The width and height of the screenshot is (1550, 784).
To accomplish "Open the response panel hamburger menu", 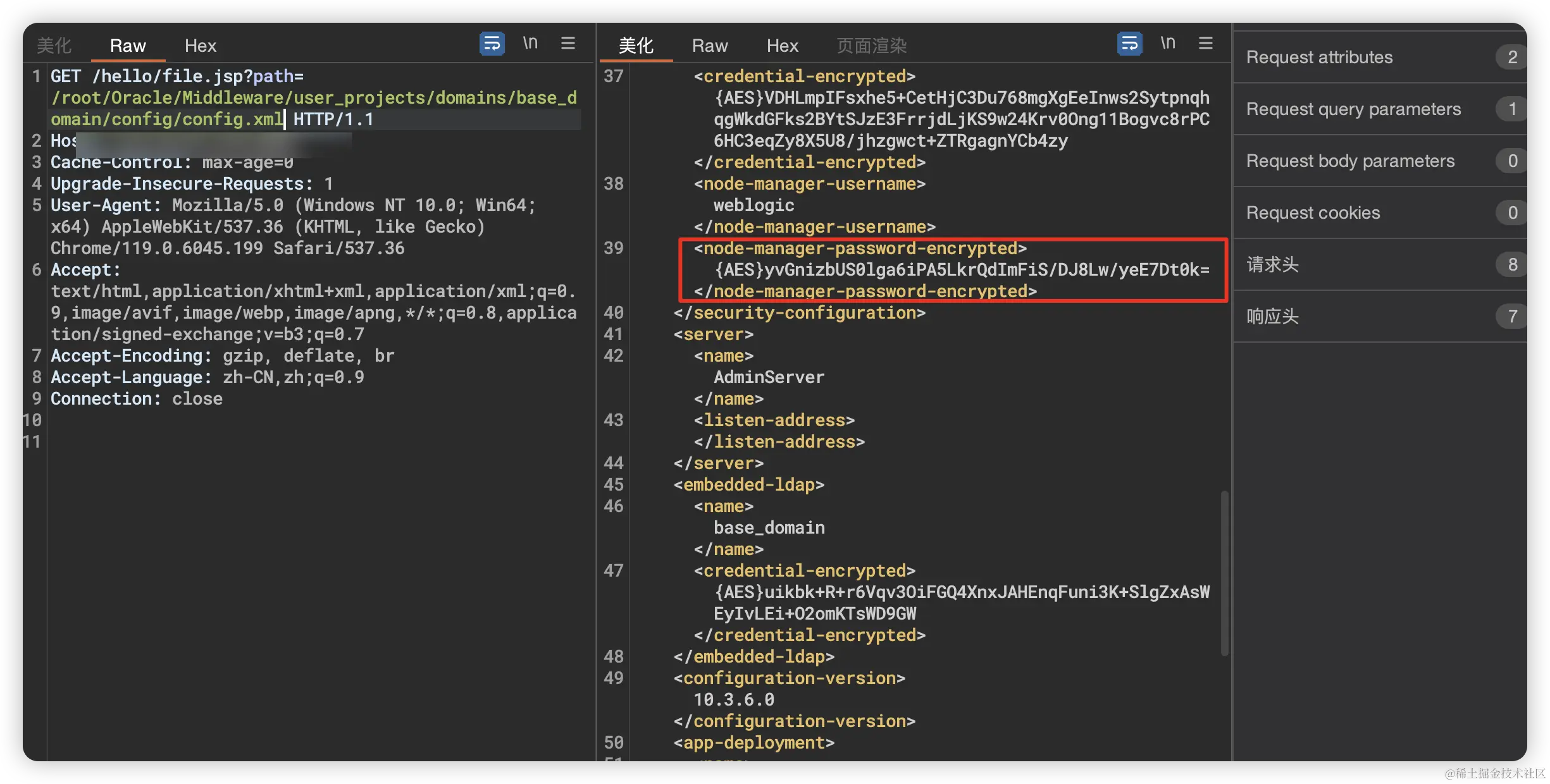I will pyautogui.click(x=1205, y=44).
